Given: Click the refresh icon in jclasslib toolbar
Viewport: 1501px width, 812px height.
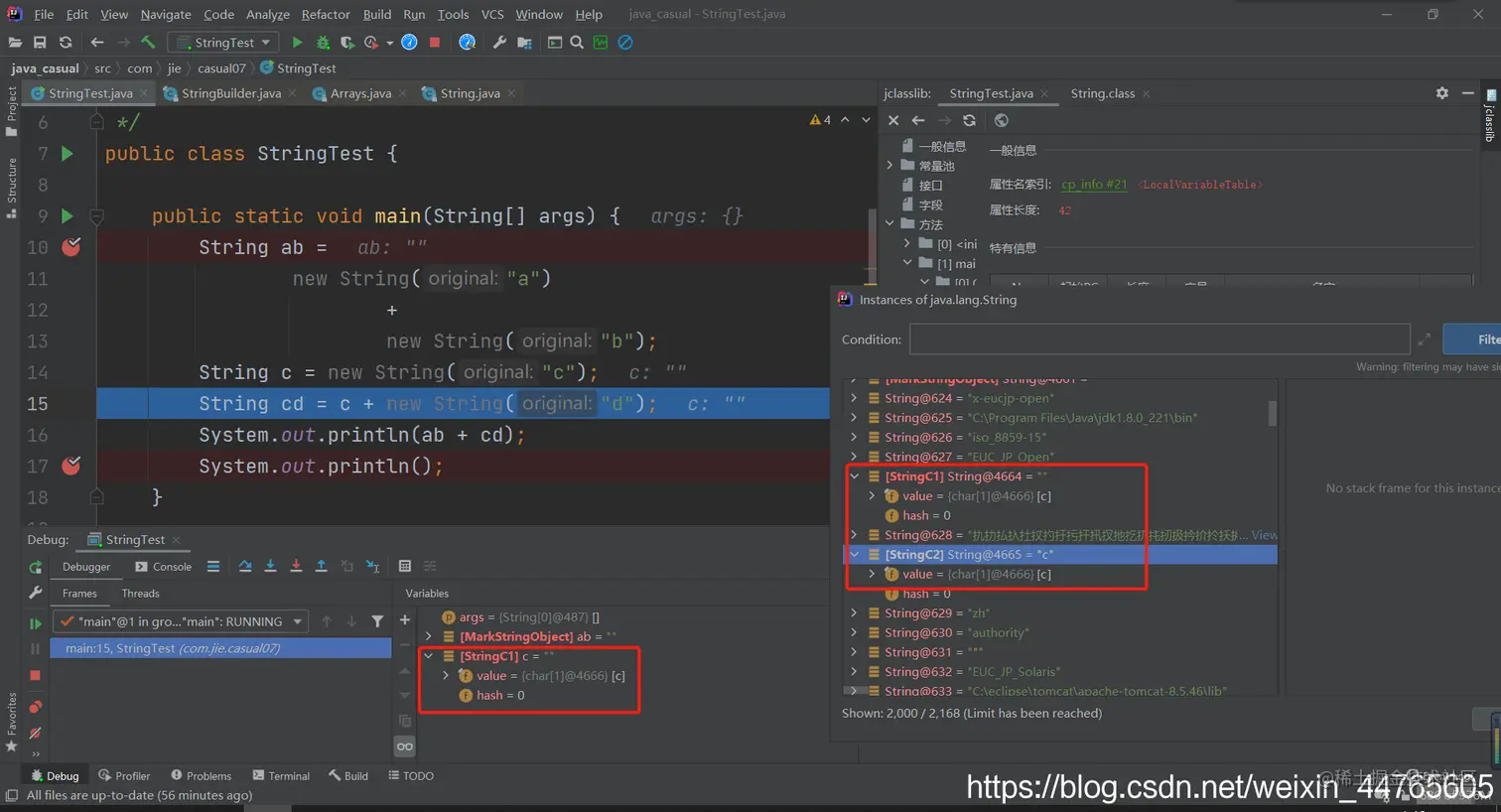Looking at the screenshot, I should [x=969, y=120].
